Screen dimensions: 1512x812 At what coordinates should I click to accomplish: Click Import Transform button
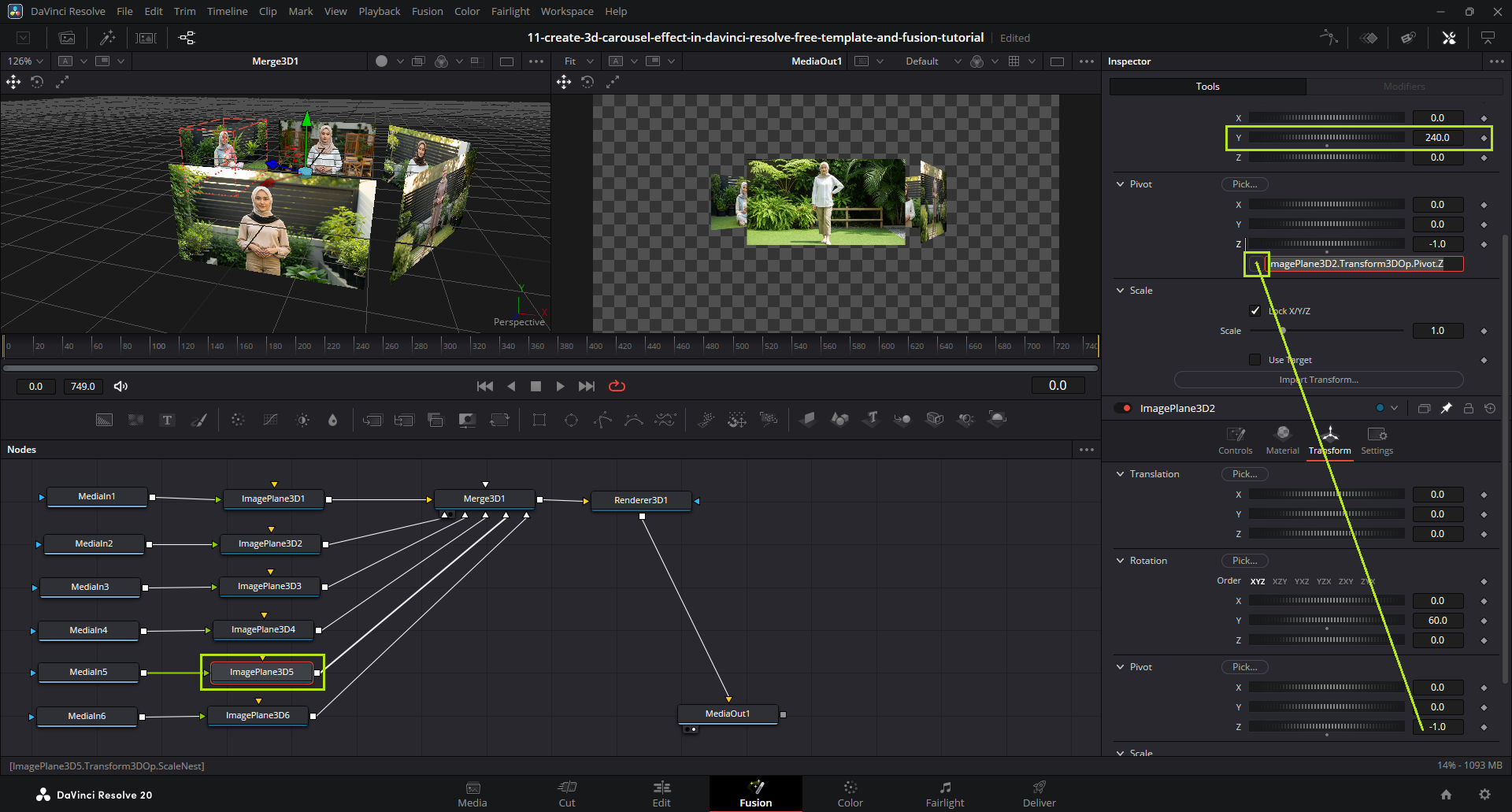click(x=1318, y=380)
